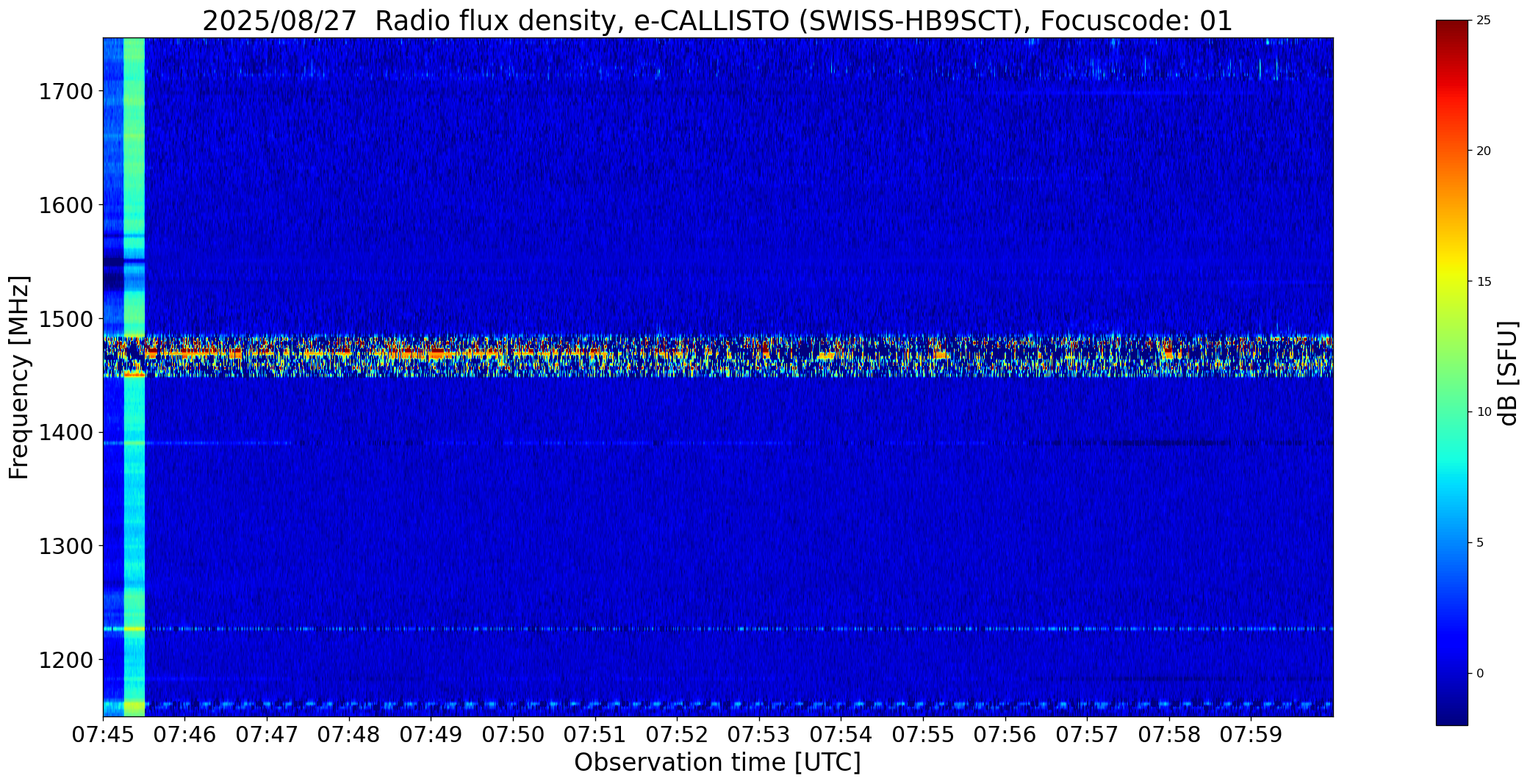Click the 1600 MHz frequency tick label

(x=65, y=205)
